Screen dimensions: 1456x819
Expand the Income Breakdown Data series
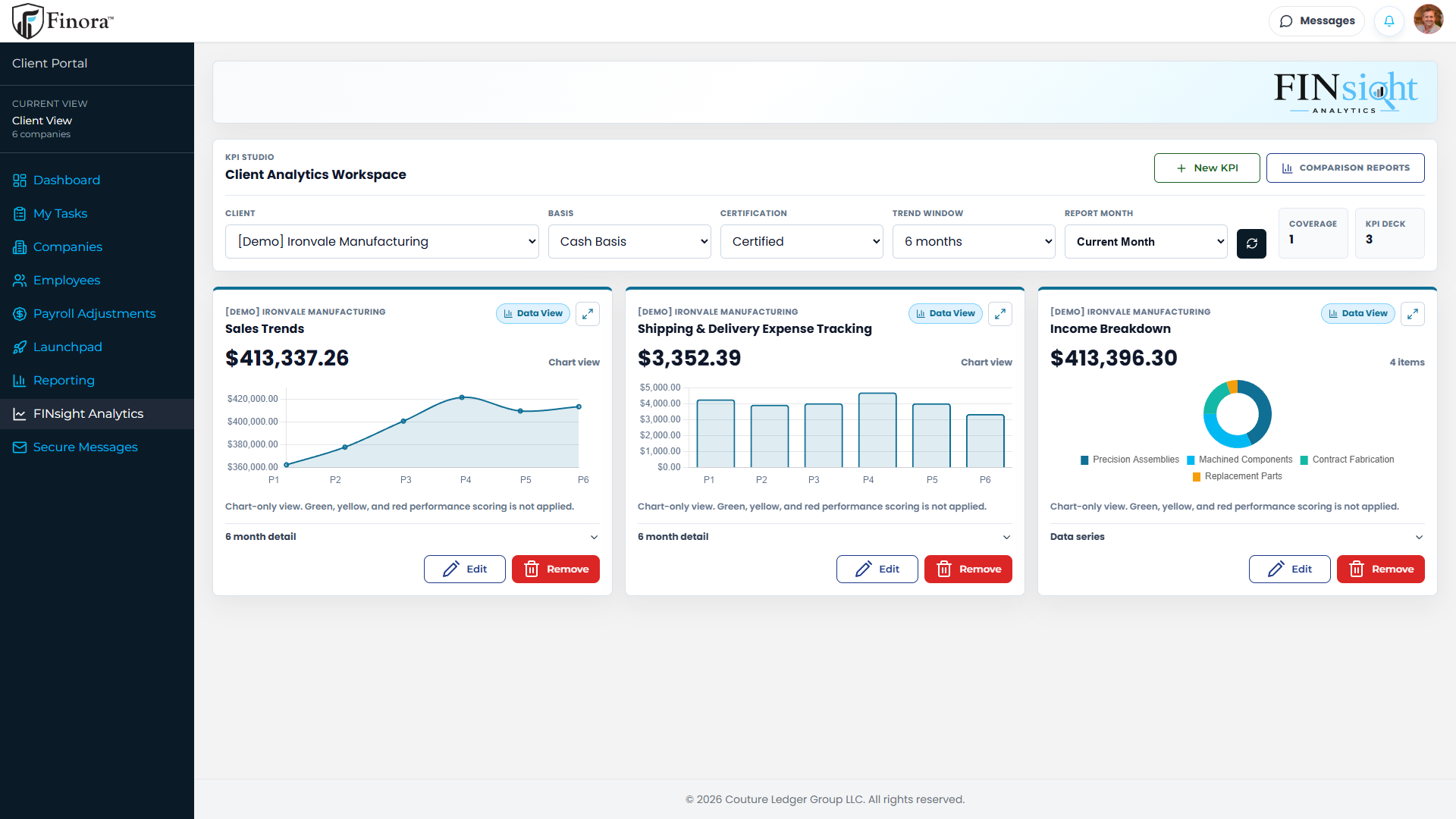[1238, 537]
